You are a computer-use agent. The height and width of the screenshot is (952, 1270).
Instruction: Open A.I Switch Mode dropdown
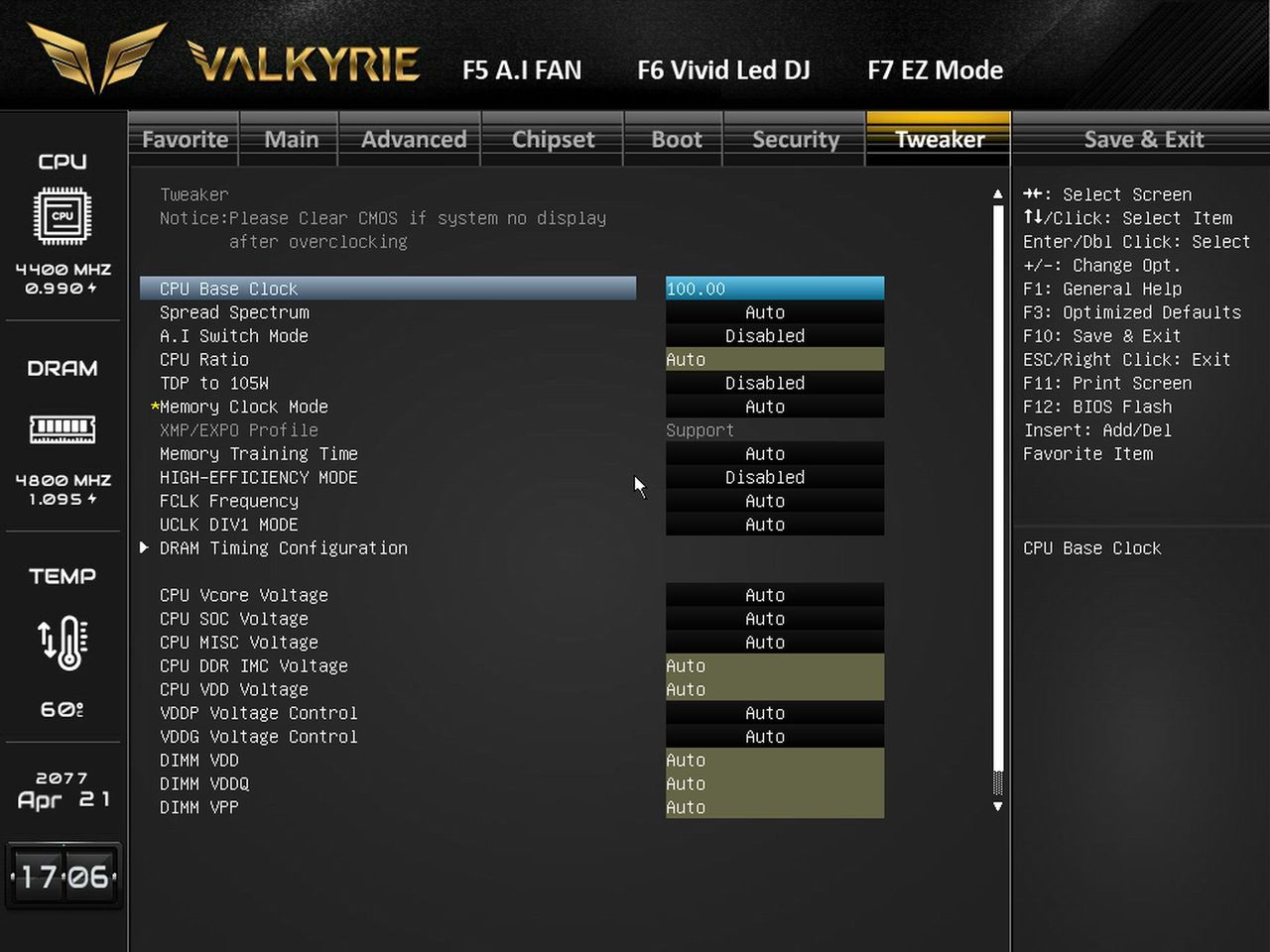pyautogui.click(x=775, y=336)
